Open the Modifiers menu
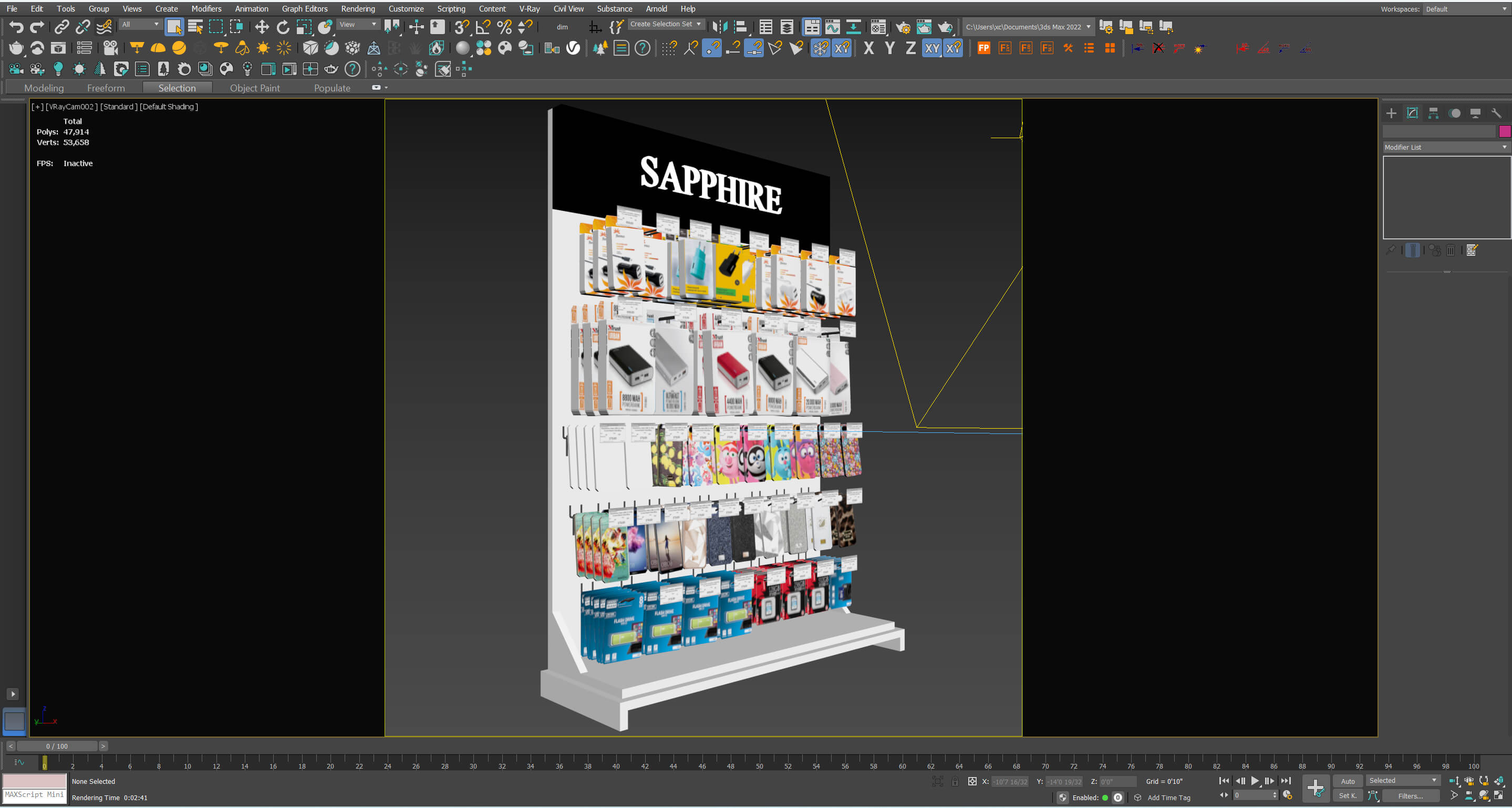The image size is (1512, 808). (x=206, y=9)
